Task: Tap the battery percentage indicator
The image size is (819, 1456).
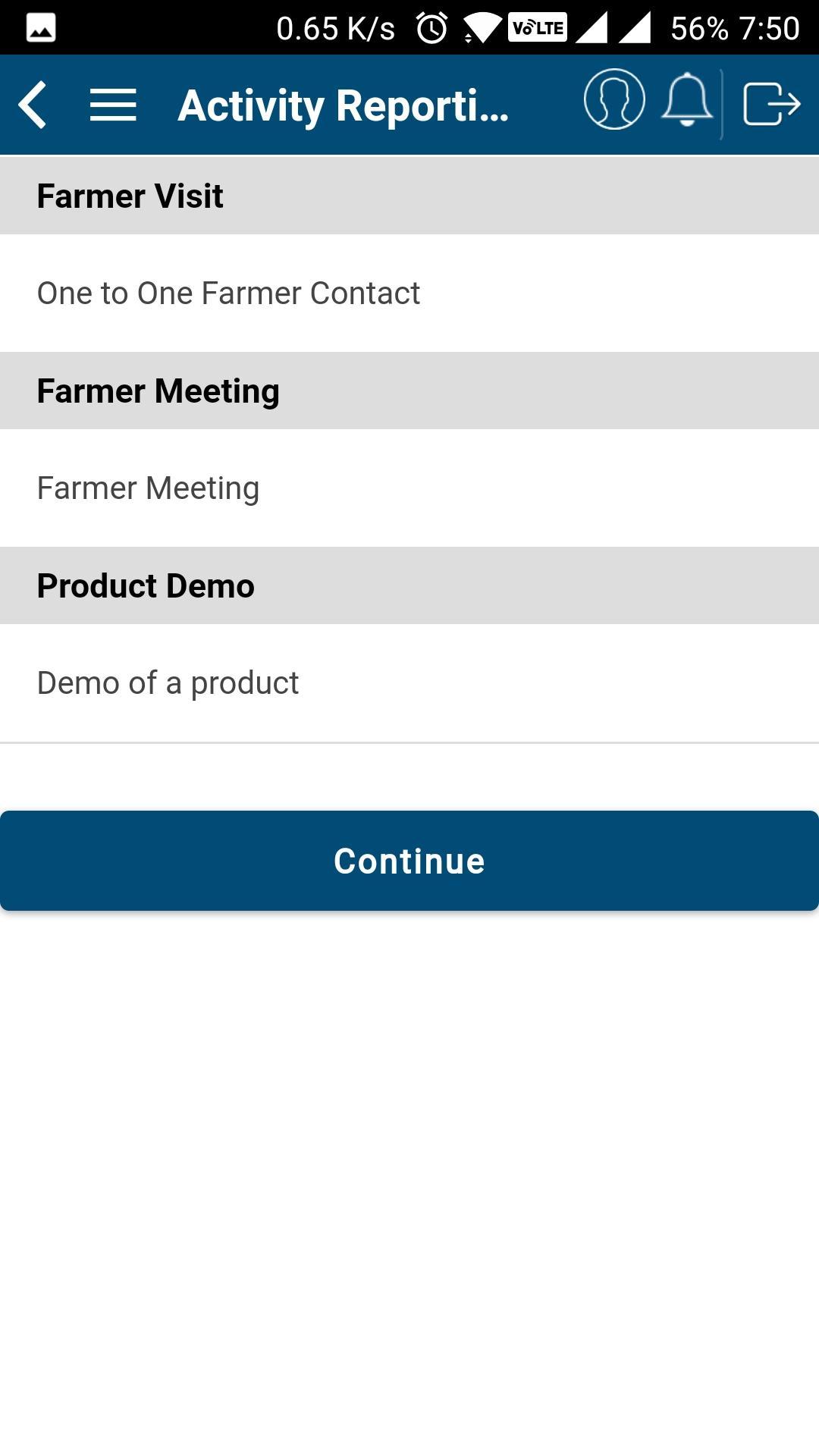Action: [x=699, y=29]
